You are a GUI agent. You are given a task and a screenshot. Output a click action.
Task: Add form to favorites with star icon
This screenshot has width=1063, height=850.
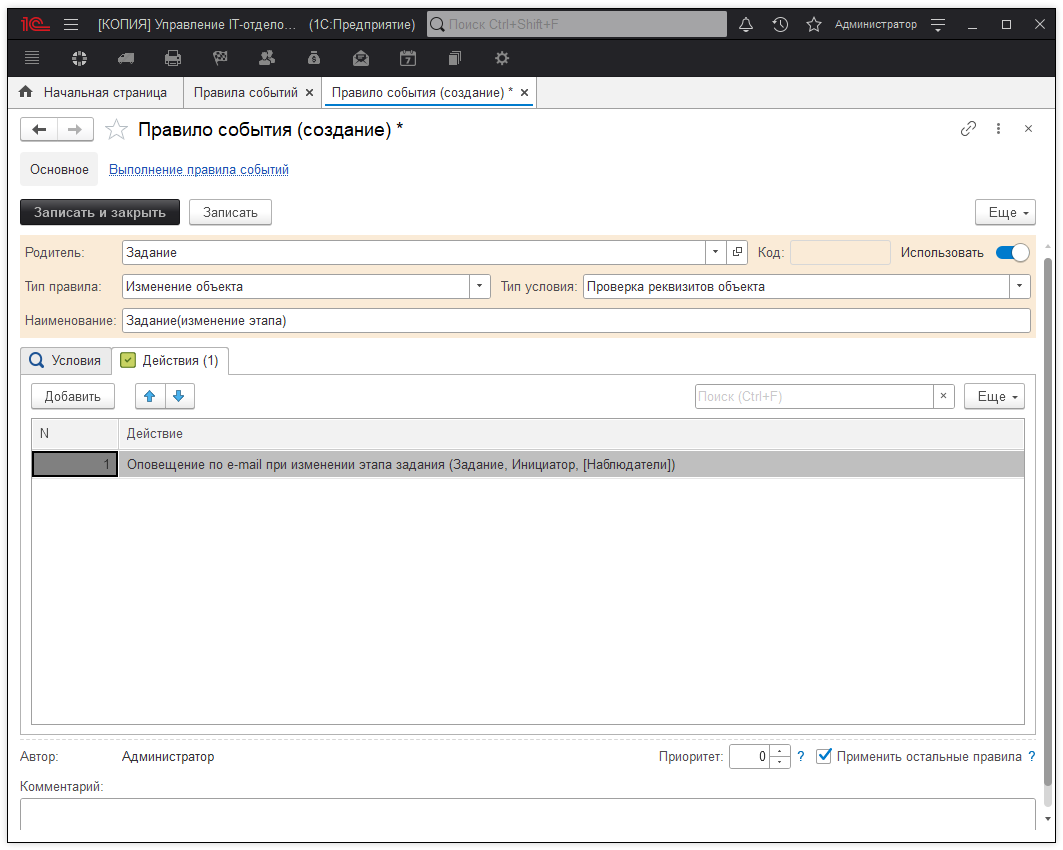pyautogui.click(x=117, y=129)
